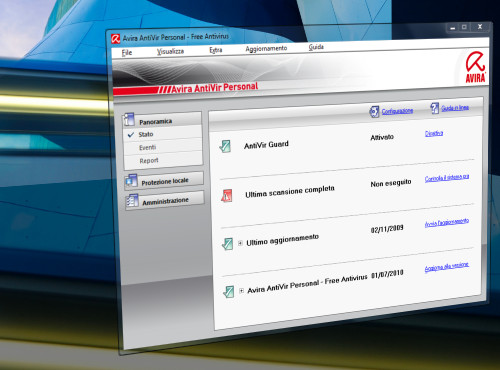Open the File menu
The height and width of the screenshot is (370, 500).
(127, 53)
